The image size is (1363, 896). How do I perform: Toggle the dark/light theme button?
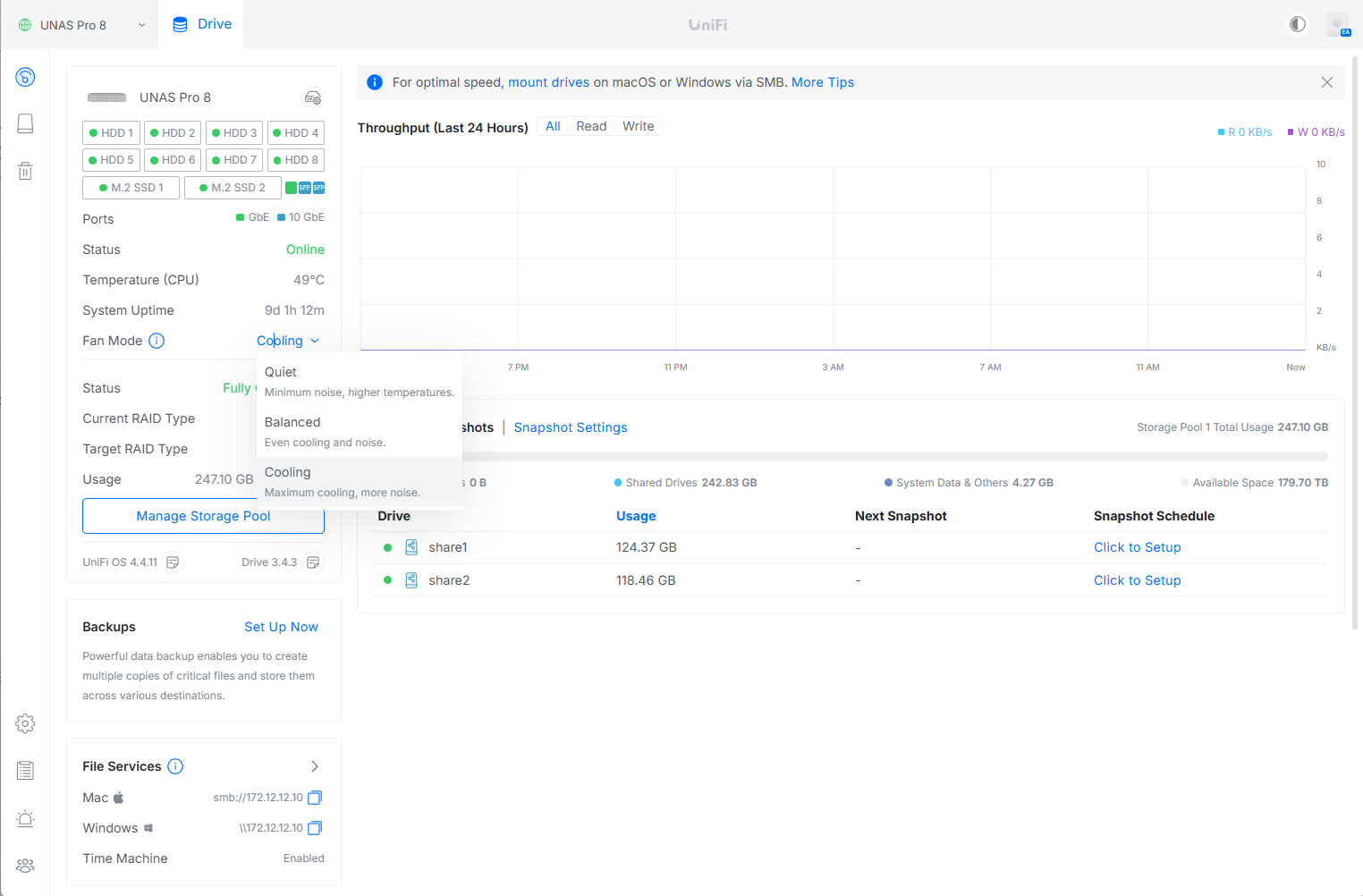1297,24
